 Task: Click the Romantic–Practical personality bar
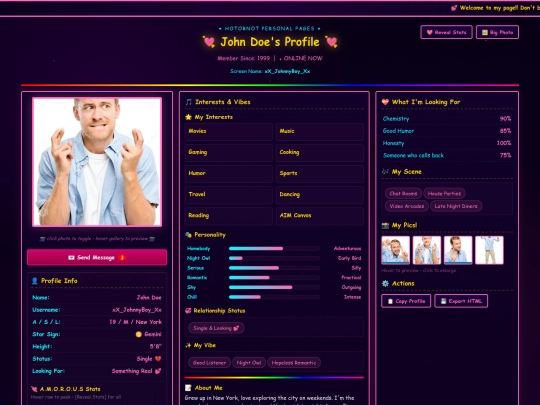pyautogui.click(x=274, y=277)
